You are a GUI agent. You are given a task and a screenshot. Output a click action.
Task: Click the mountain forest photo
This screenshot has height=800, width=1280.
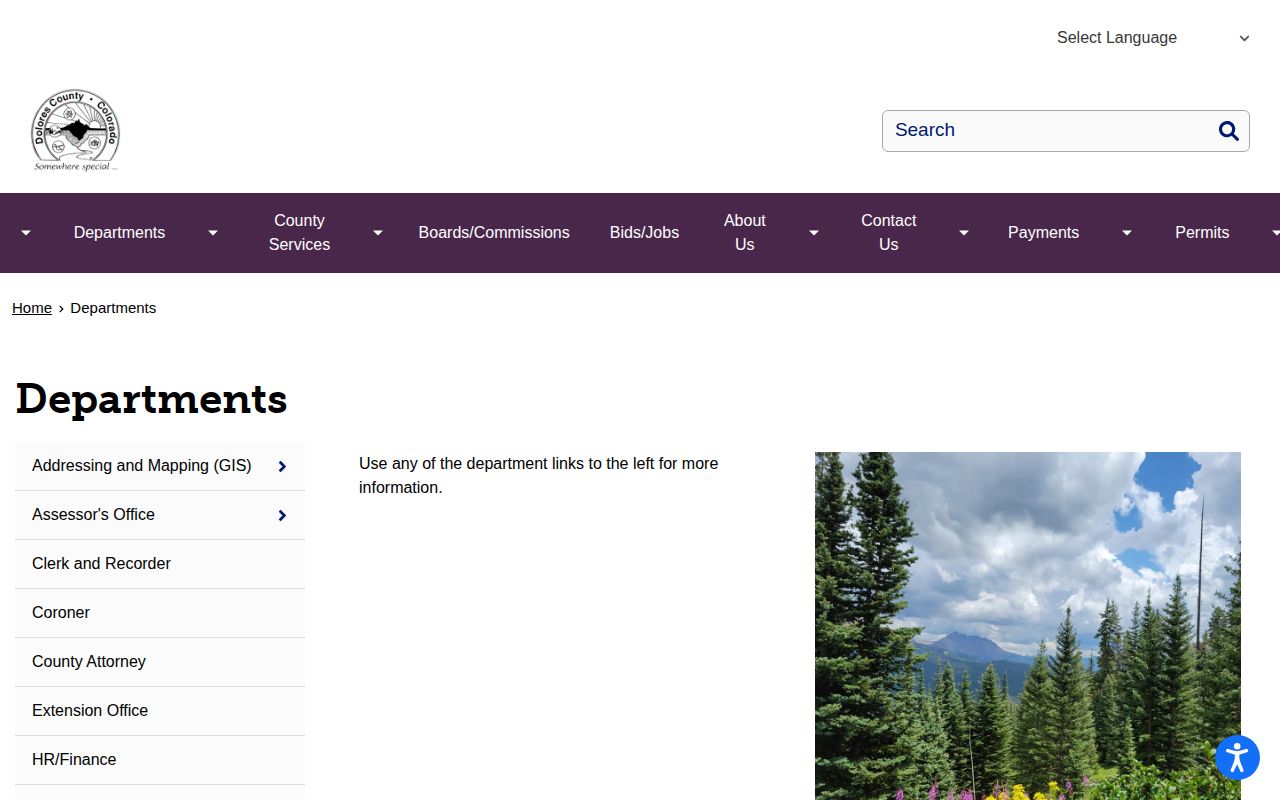click(1028, 626)
